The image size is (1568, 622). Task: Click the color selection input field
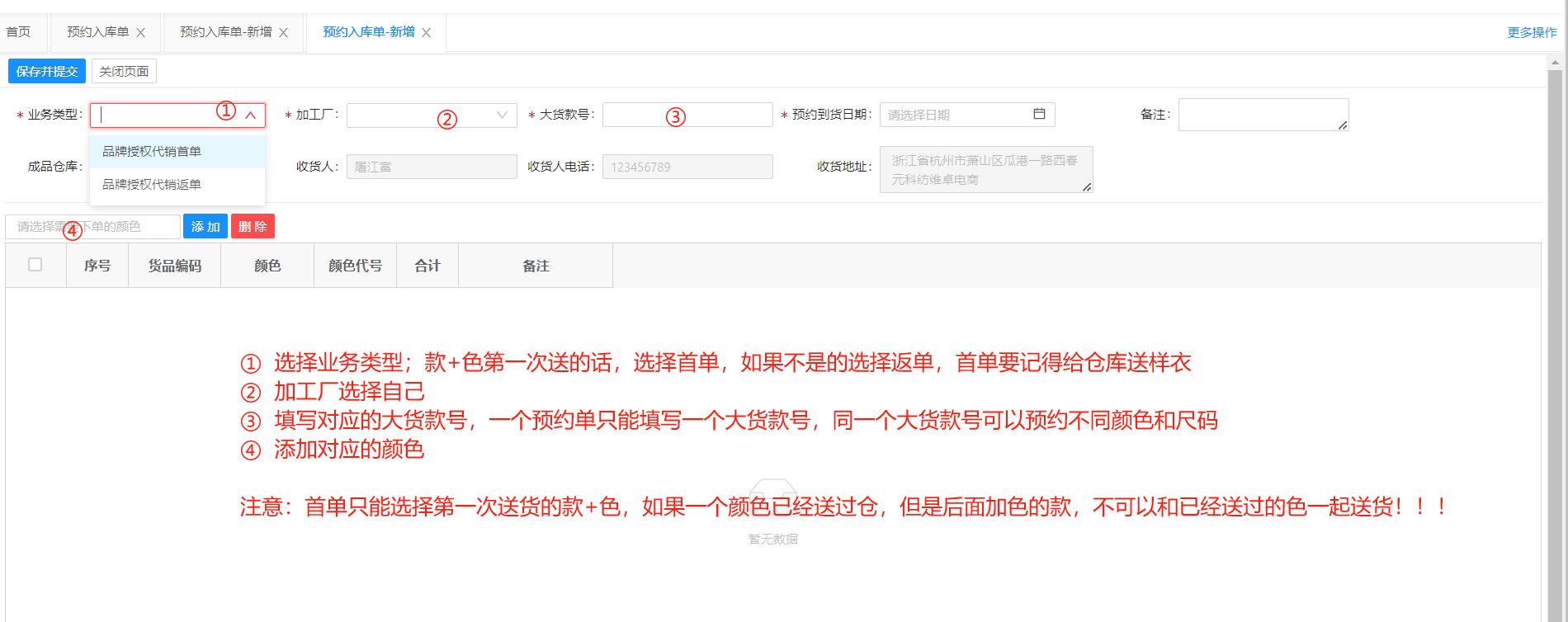(x=92, y=227)
